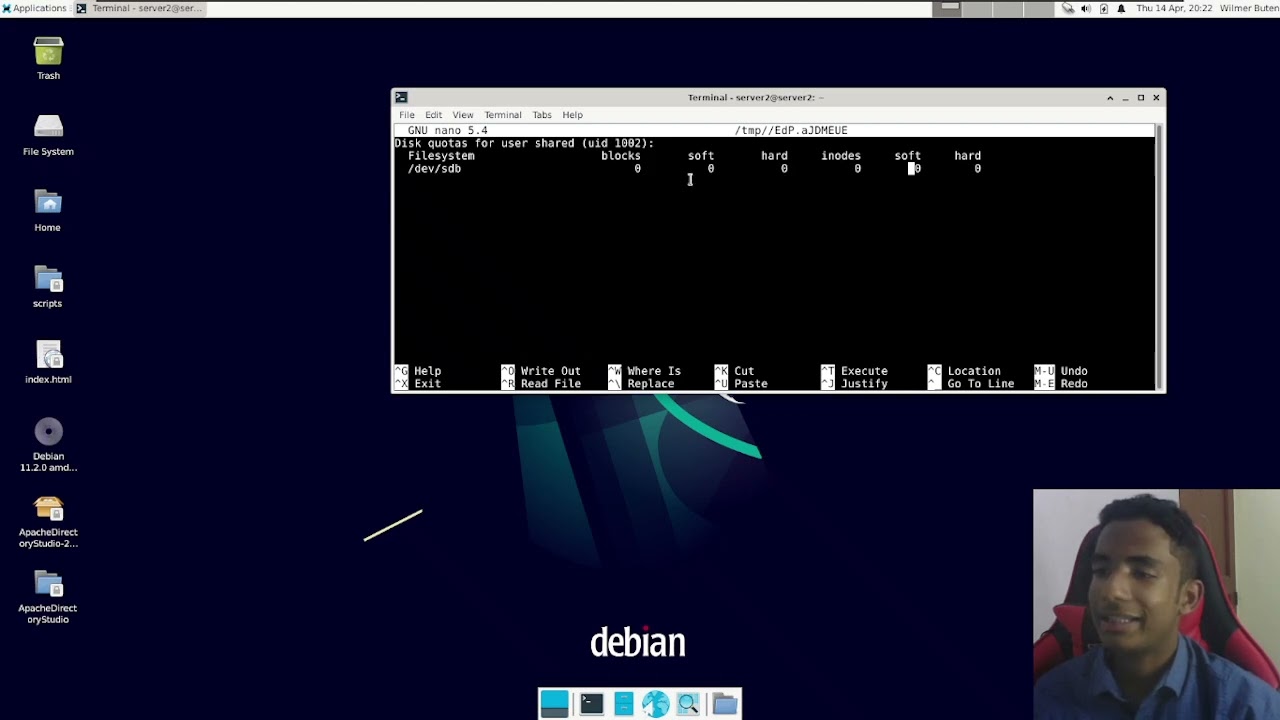Click the clock showing Thu 14 Apr, 20:22
Screen dimensions: 1280x720
pyautogui.click(x=1174, y=8)
